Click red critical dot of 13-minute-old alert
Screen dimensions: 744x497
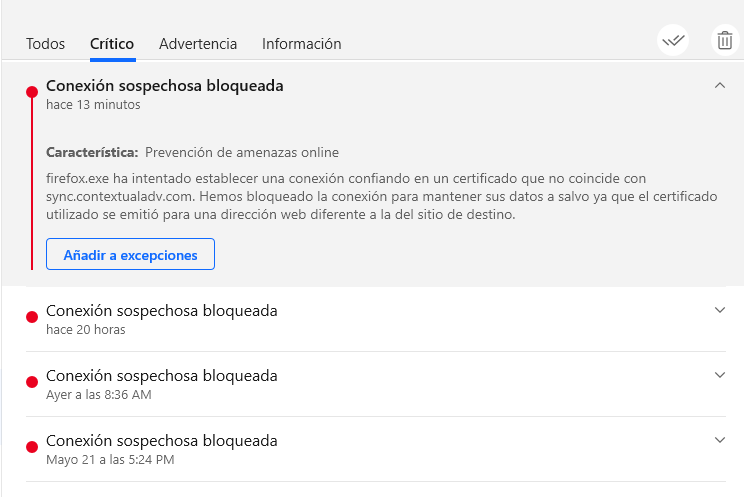coord(32,93)
